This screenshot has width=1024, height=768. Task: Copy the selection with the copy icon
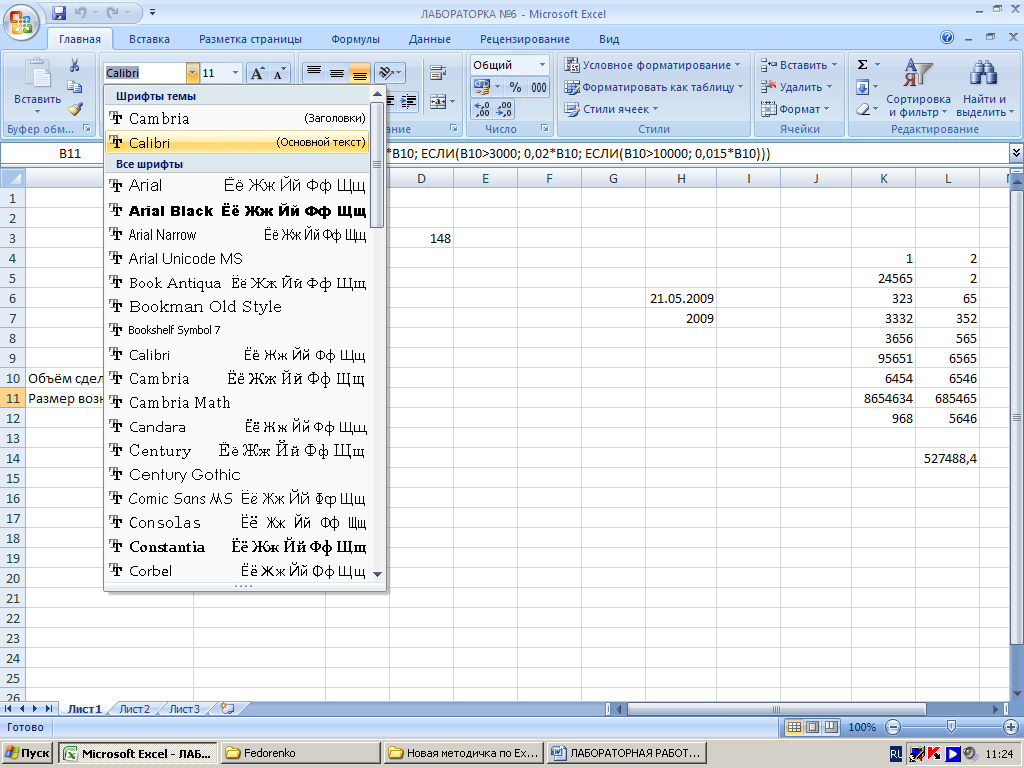(x=74, y=86)
